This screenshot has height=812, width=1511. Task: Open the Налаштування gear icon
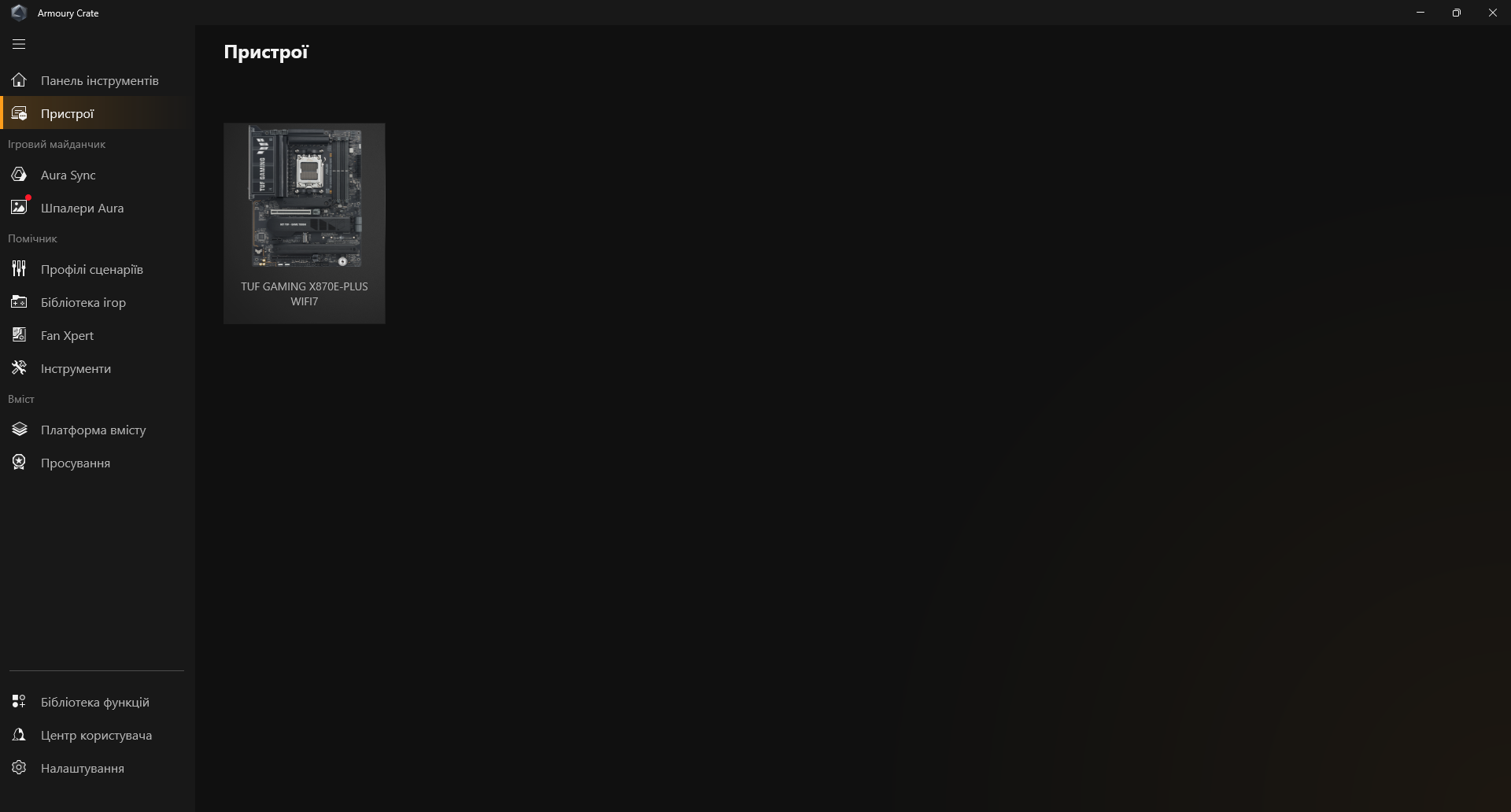(x=19, y=768)
